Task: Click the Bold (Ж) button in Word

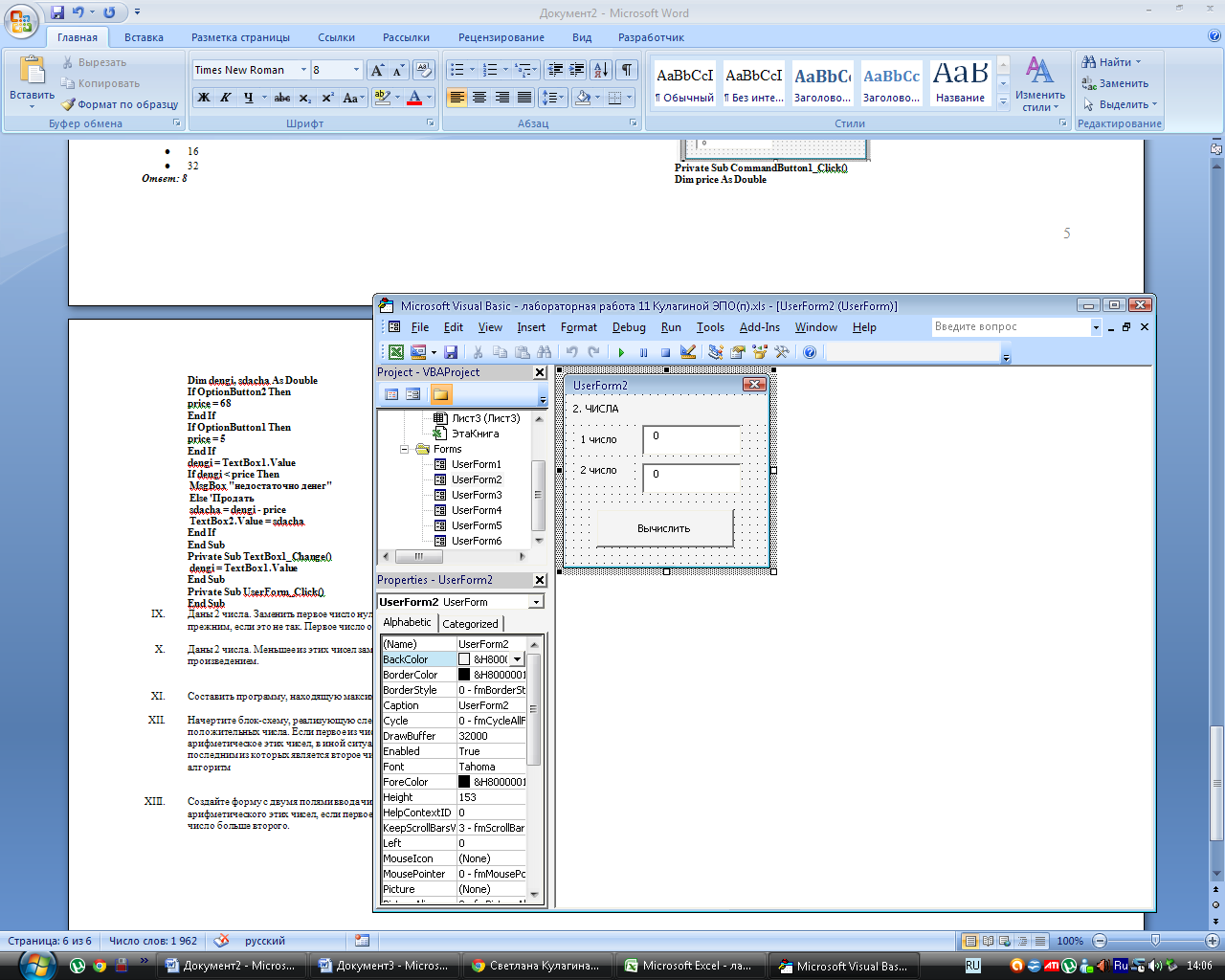Action: point(204,98)
